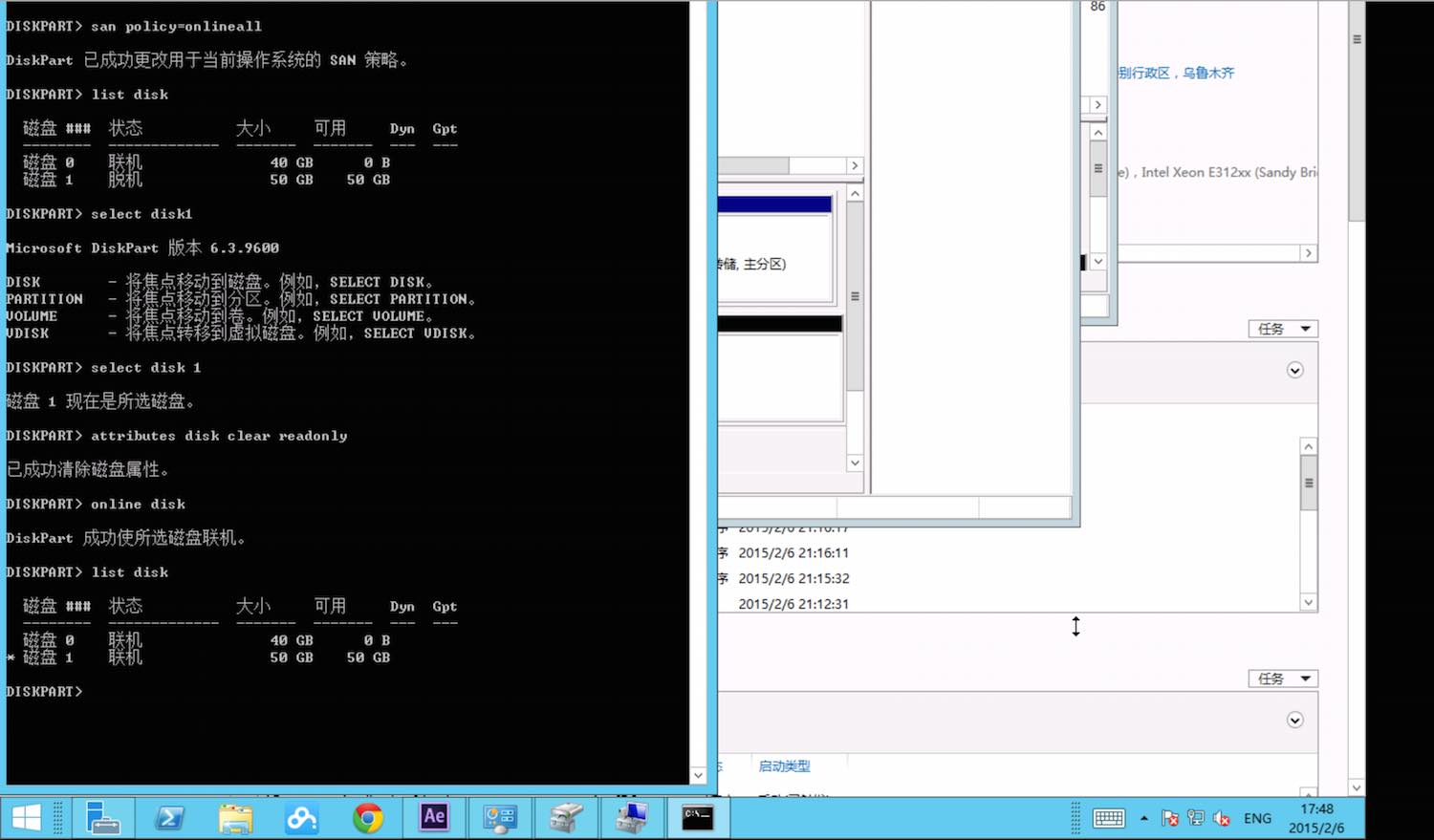The width and height of the screenshot is (1434, 840).
Task: Open the lower 任务 dropdown
Action: 1283,678
